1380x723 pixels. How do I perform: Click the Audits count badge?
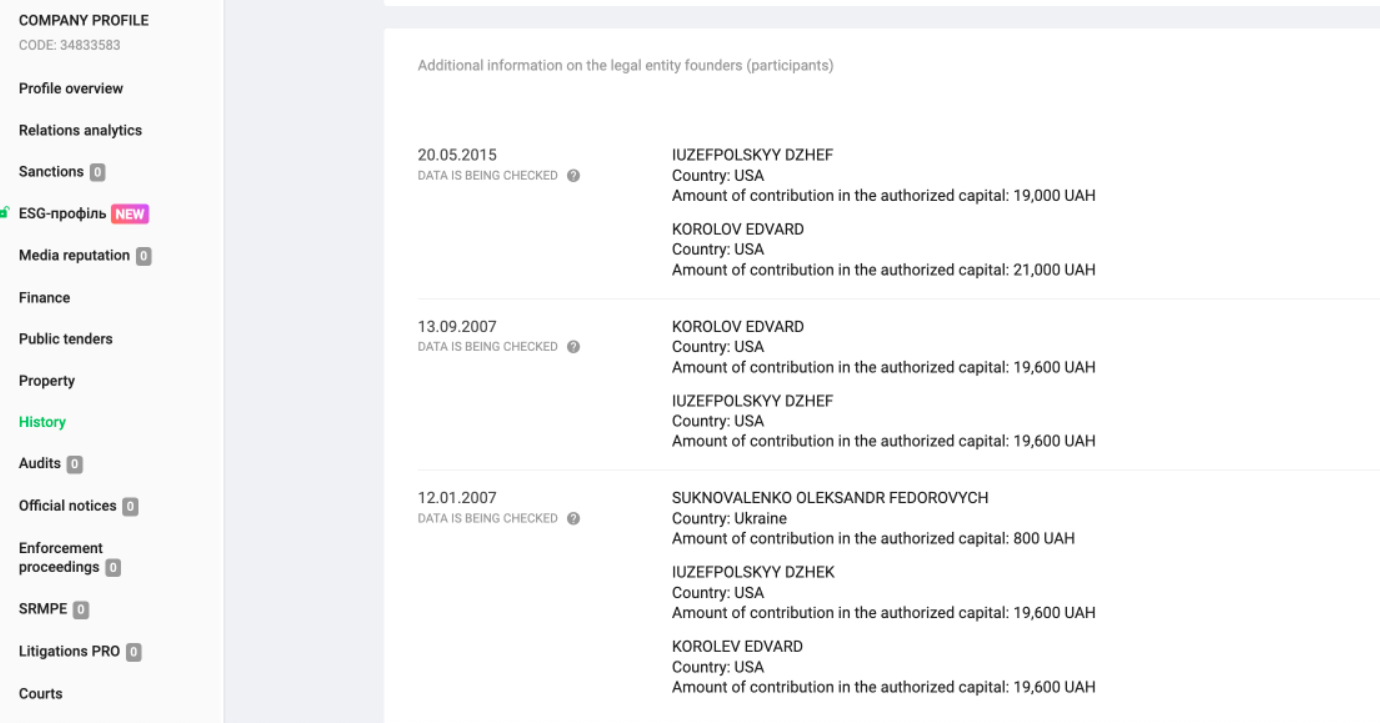click(75, 464)
